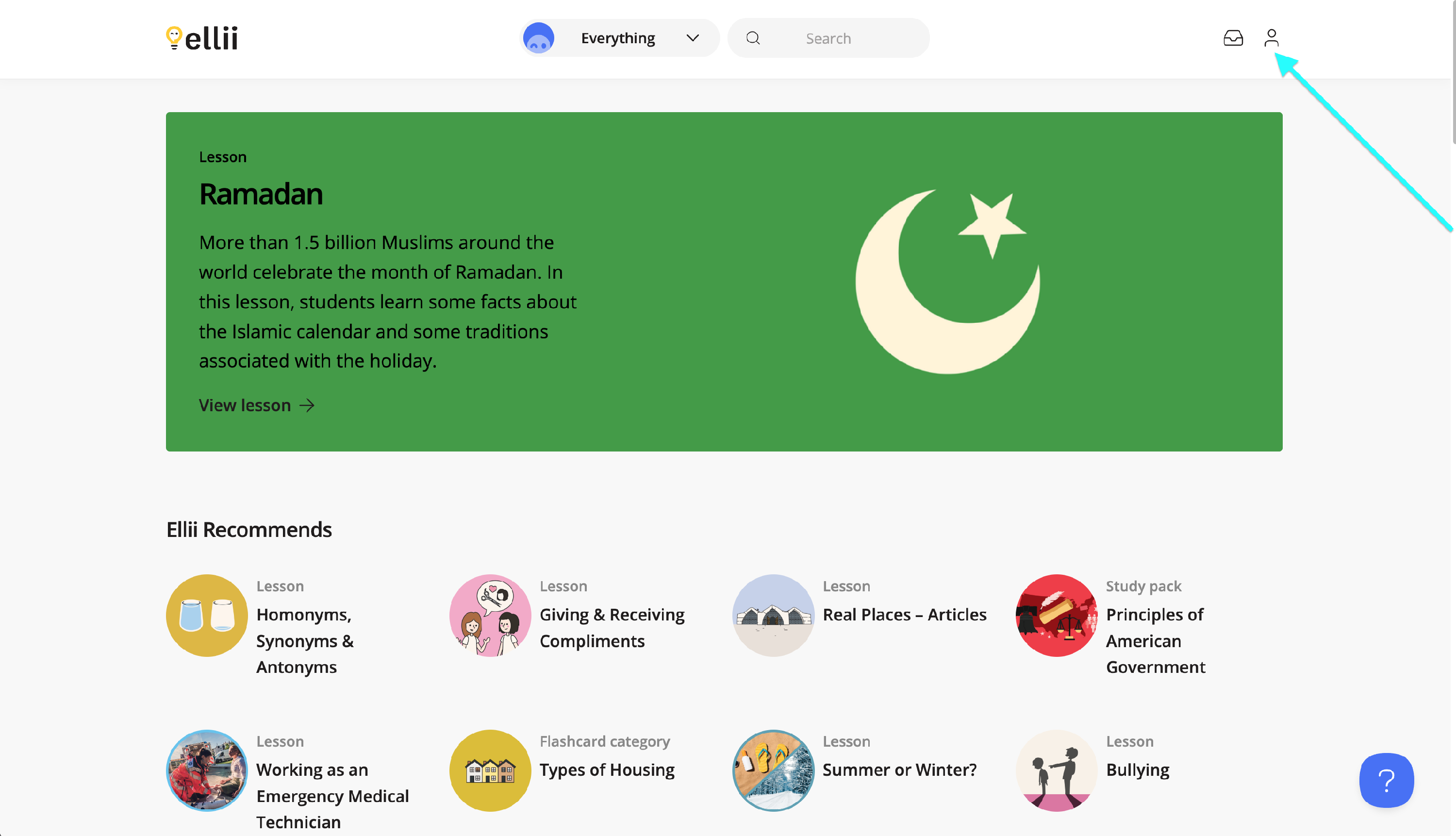The width and height of the screenshot is (1456, 836).
Task: Expand the Everything filter dropdown
Action: (x=617, y=38)
